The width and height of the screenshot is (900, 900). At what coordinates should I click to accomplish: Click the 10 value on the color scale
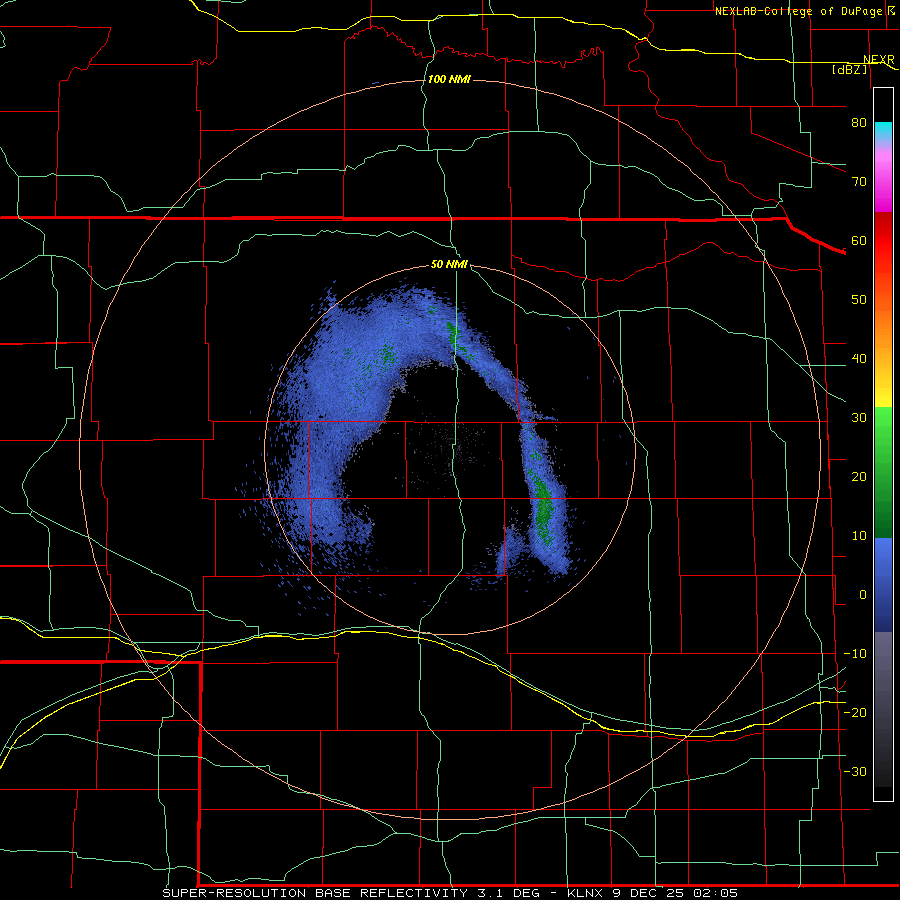coord(859,536)
